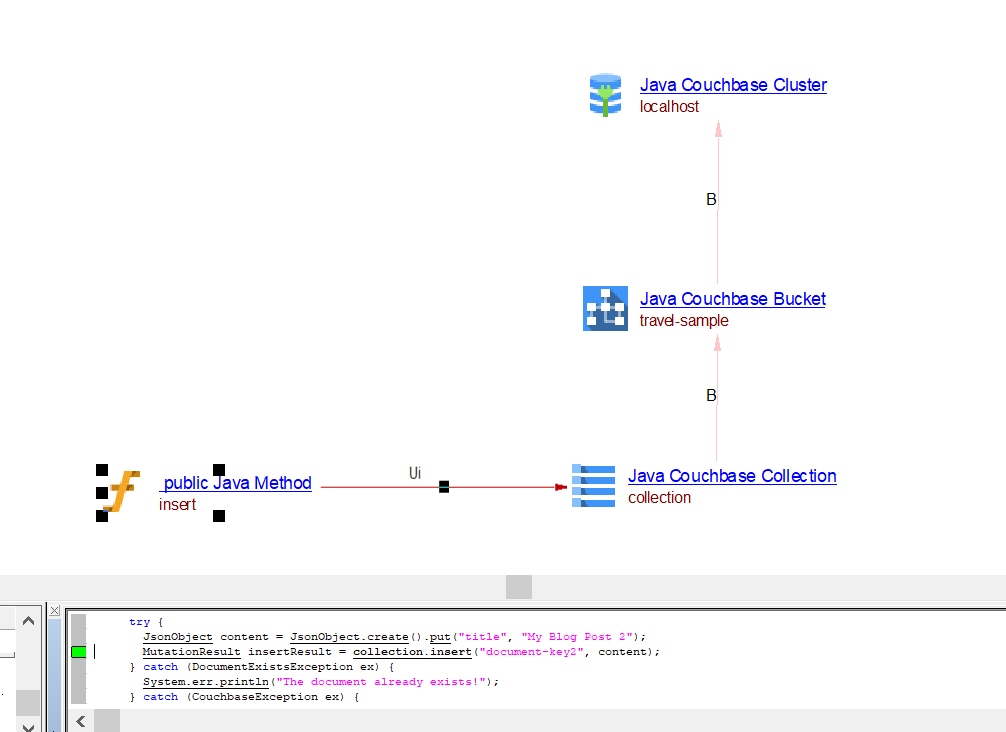Viewport: 1006px width, 732px height.
Task: Close the source code pane
Action: [x=55, y=610]
